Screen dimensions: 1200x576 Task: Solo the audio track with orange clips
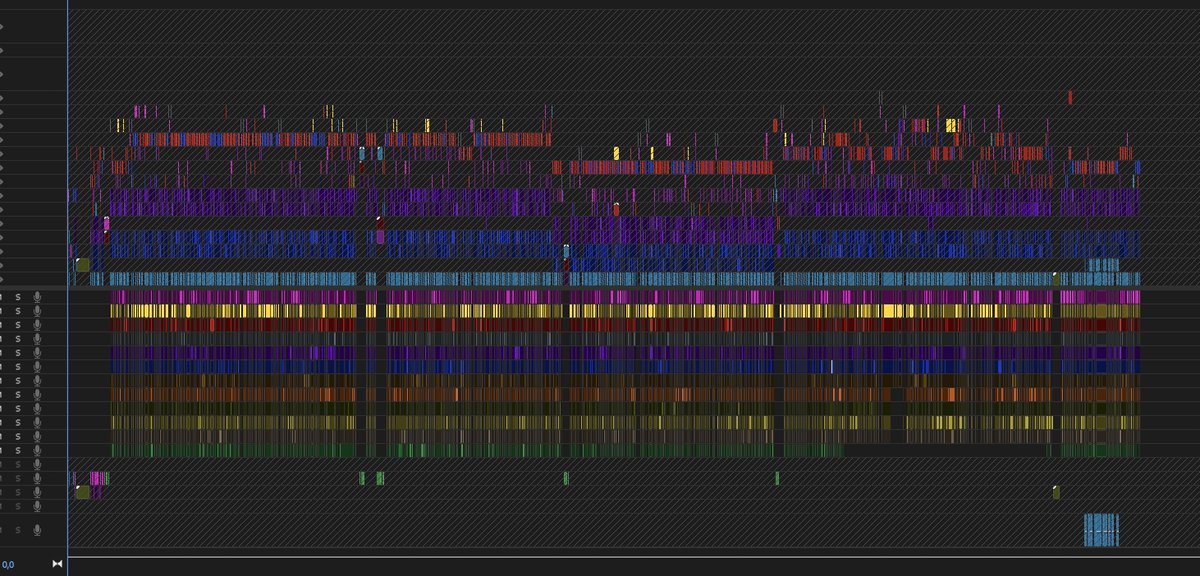[18, 394]
